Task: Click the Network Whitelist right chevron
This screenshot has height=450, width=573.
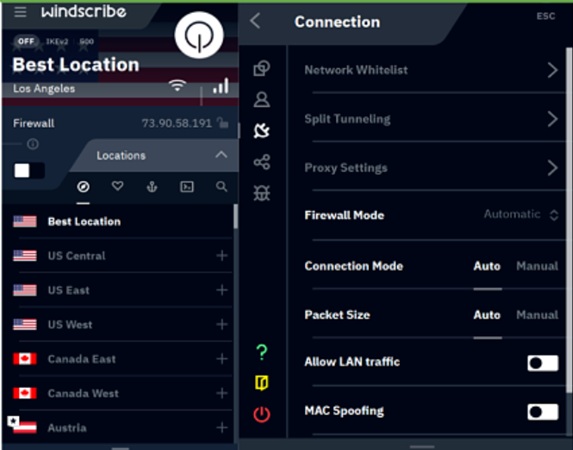Action: click(x=553, y=70)
